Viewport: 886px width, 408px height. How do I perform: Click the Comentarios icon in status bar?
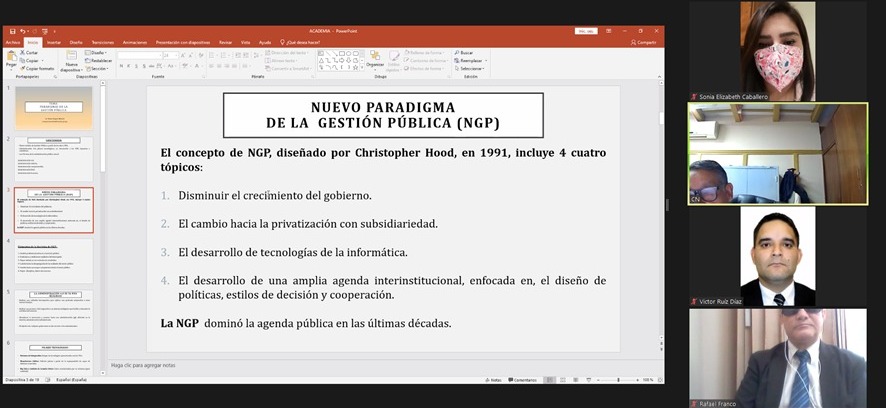click(510, 380)
